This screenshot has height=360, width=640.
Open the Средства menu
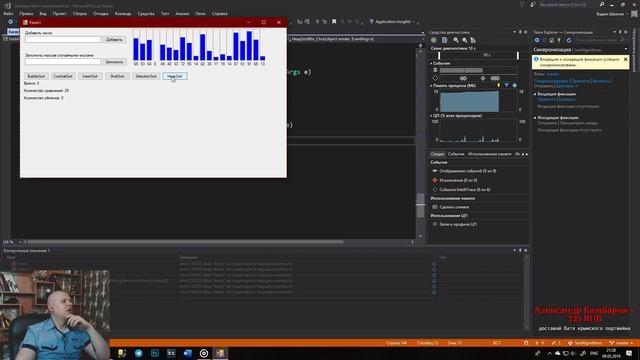click(x=146, y=13)
